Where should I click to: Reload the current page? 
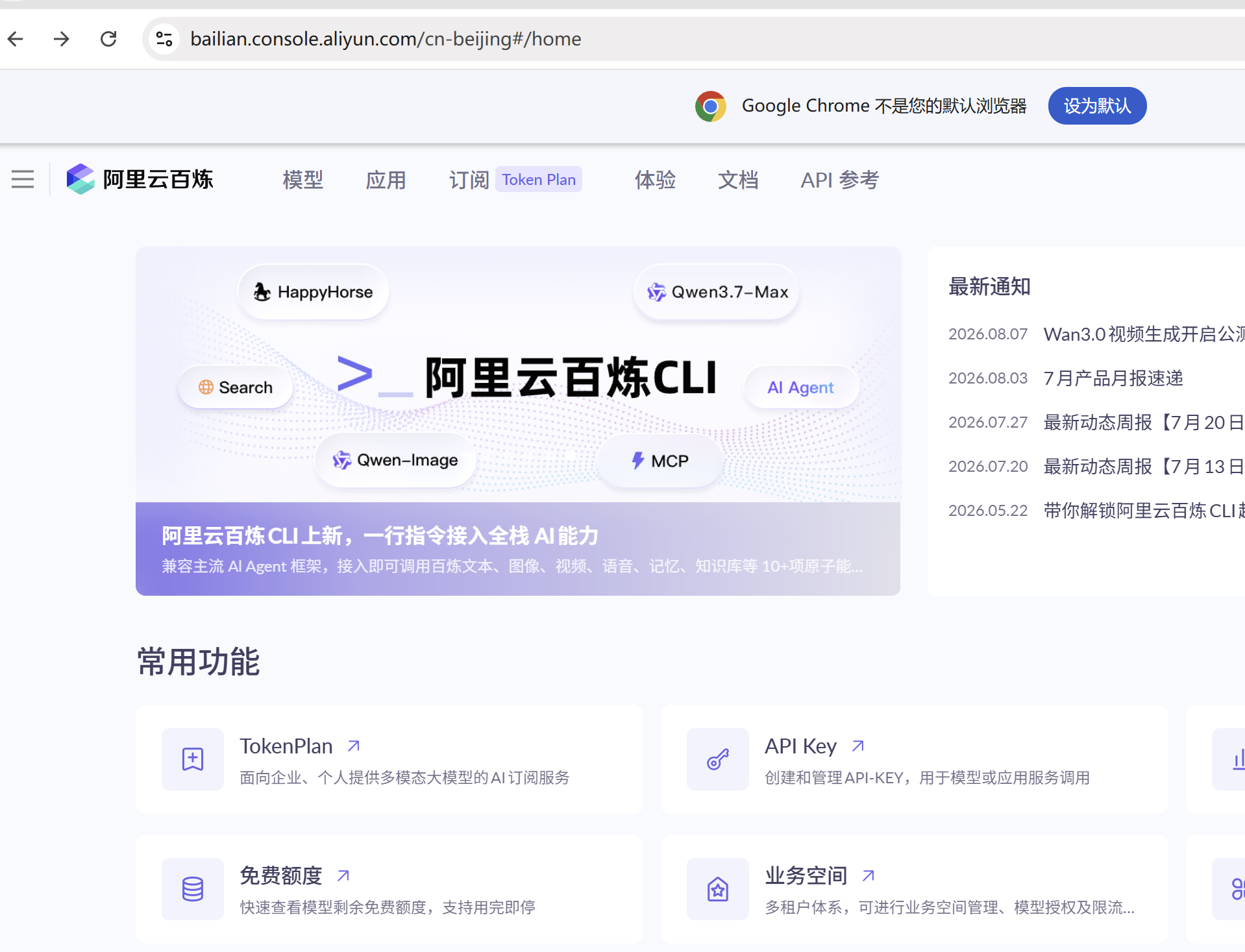[108, 39]
